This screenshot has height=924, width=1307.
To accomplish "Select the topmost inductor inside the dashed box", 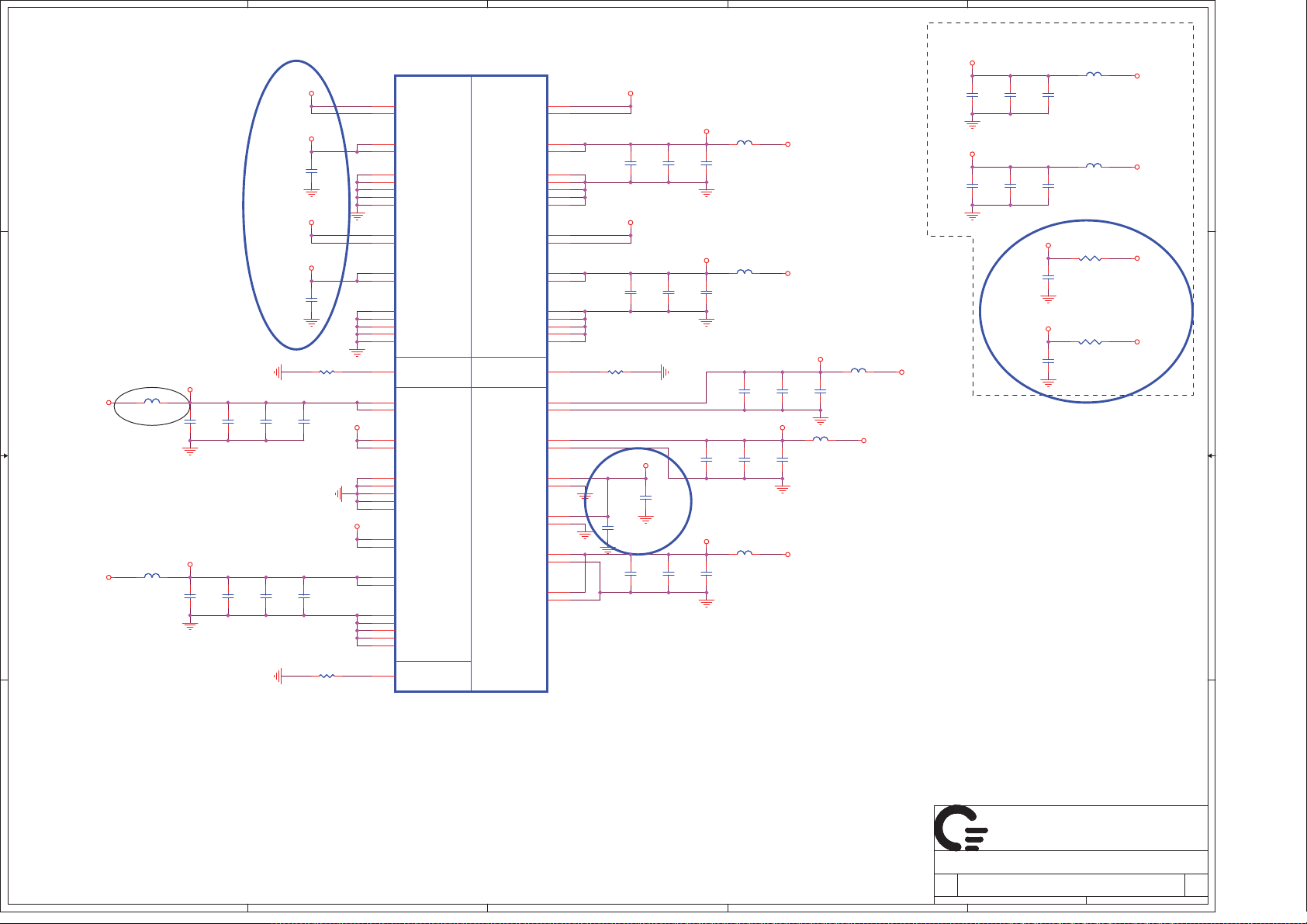I will click(x=1094, y=74).
